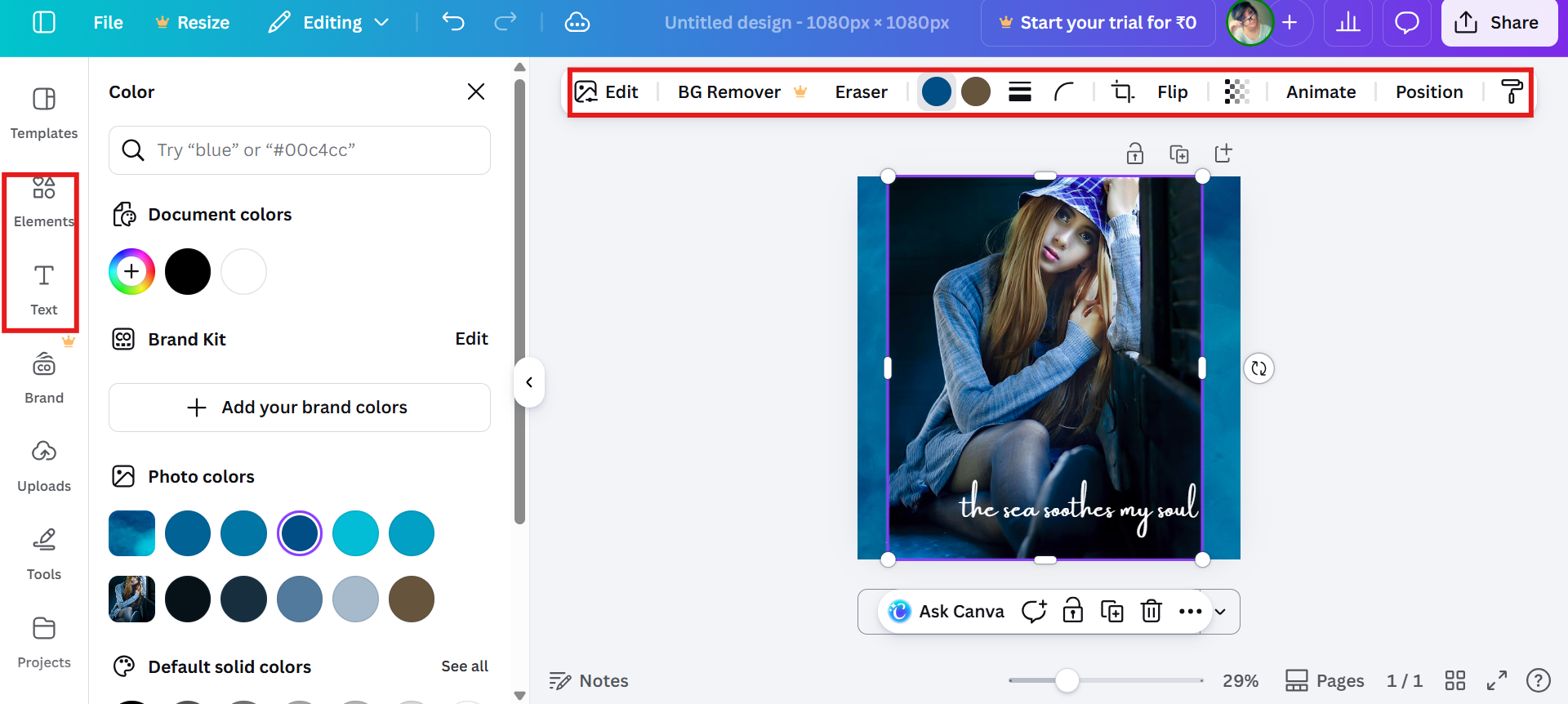Open the Uploads sidebar tab
Viewport: 1568px width, 704px height.
pos(44,466)
